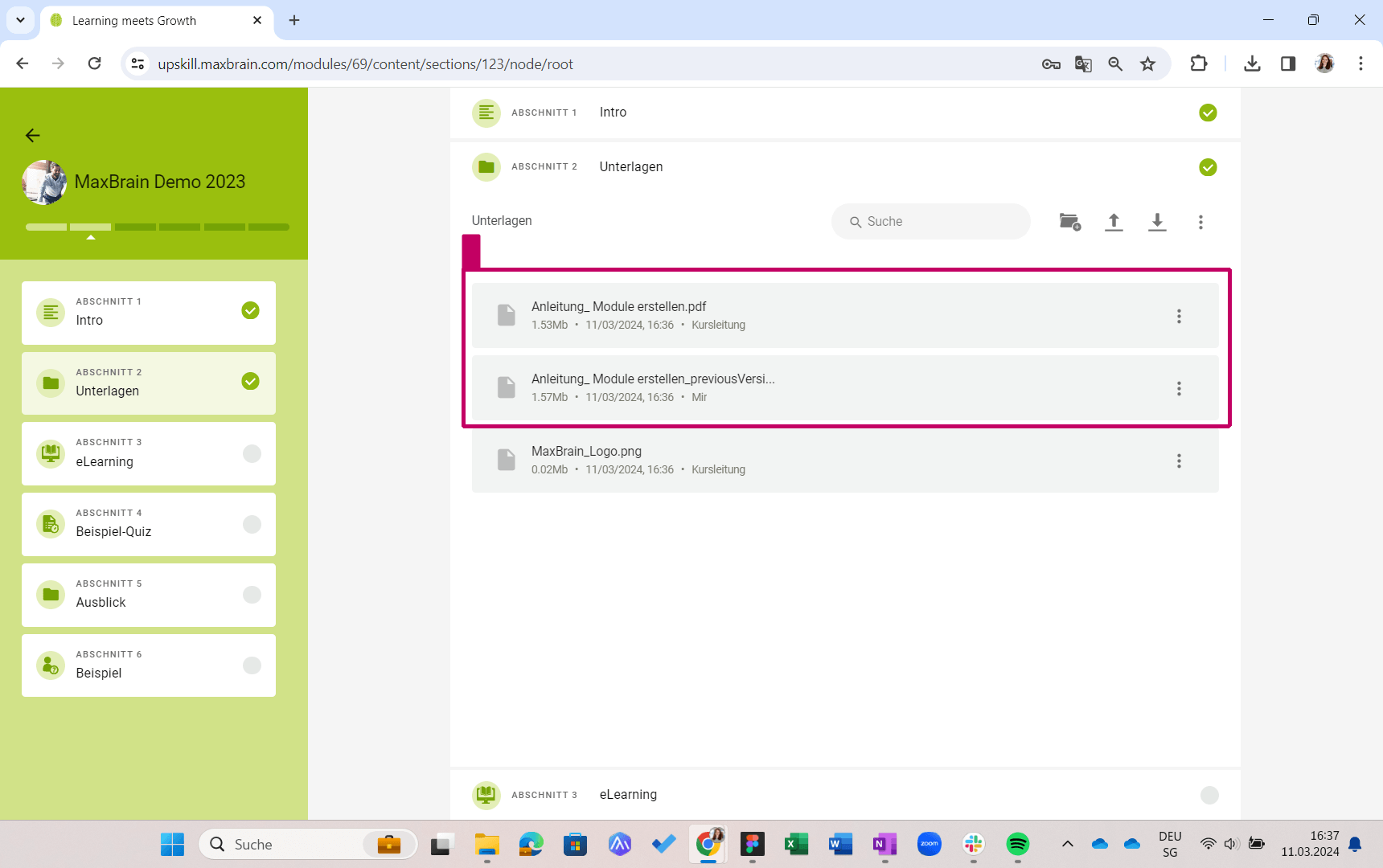Click the sidebar Beispiel-Quiz document icon
The width and height of the screenshot is (1383, 868).
pyautogui.click(x=51, y=524)
